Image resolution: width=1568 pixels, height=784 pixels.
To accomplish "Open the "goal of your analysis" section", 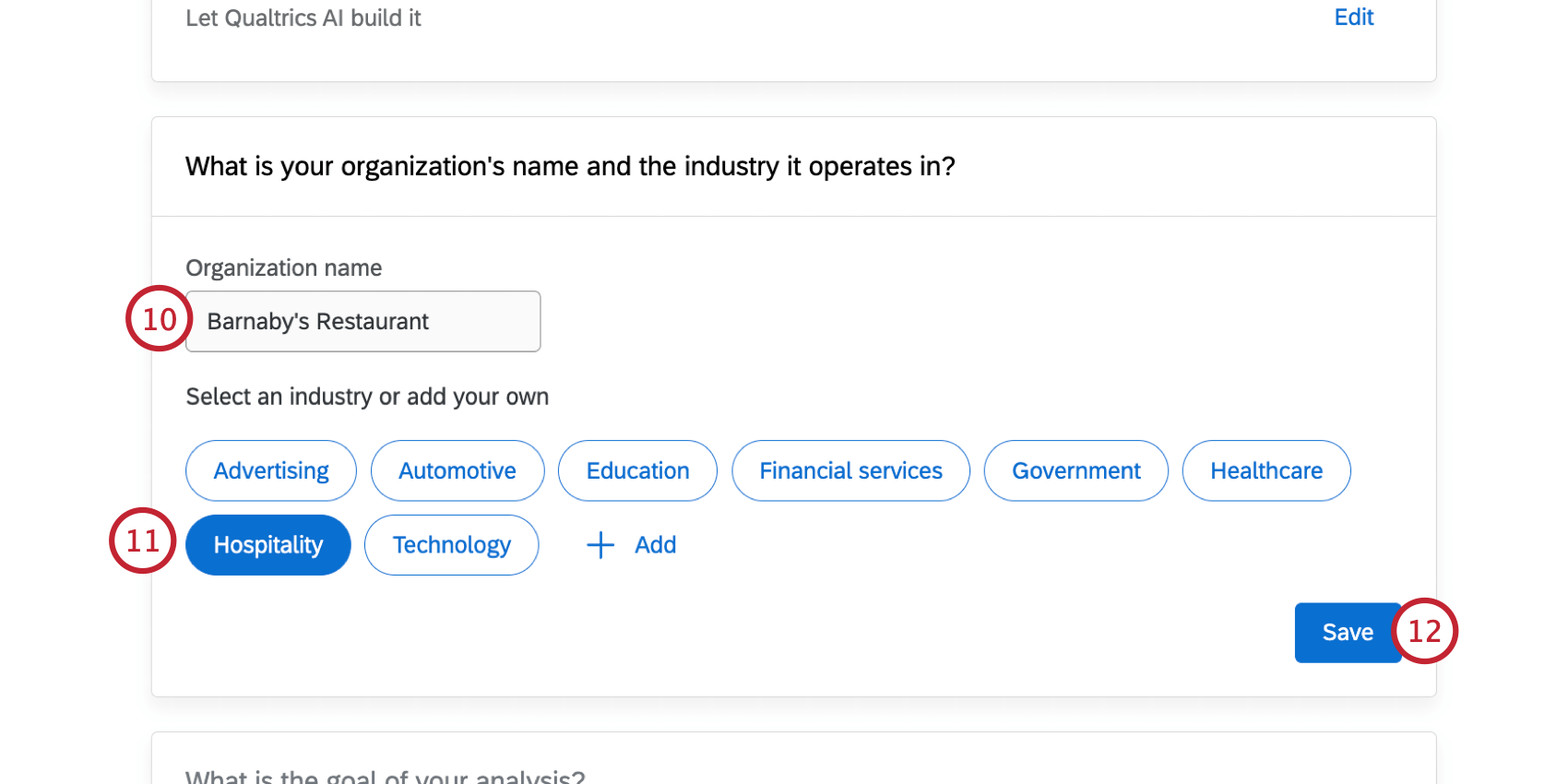I will [x=386, y=775].
